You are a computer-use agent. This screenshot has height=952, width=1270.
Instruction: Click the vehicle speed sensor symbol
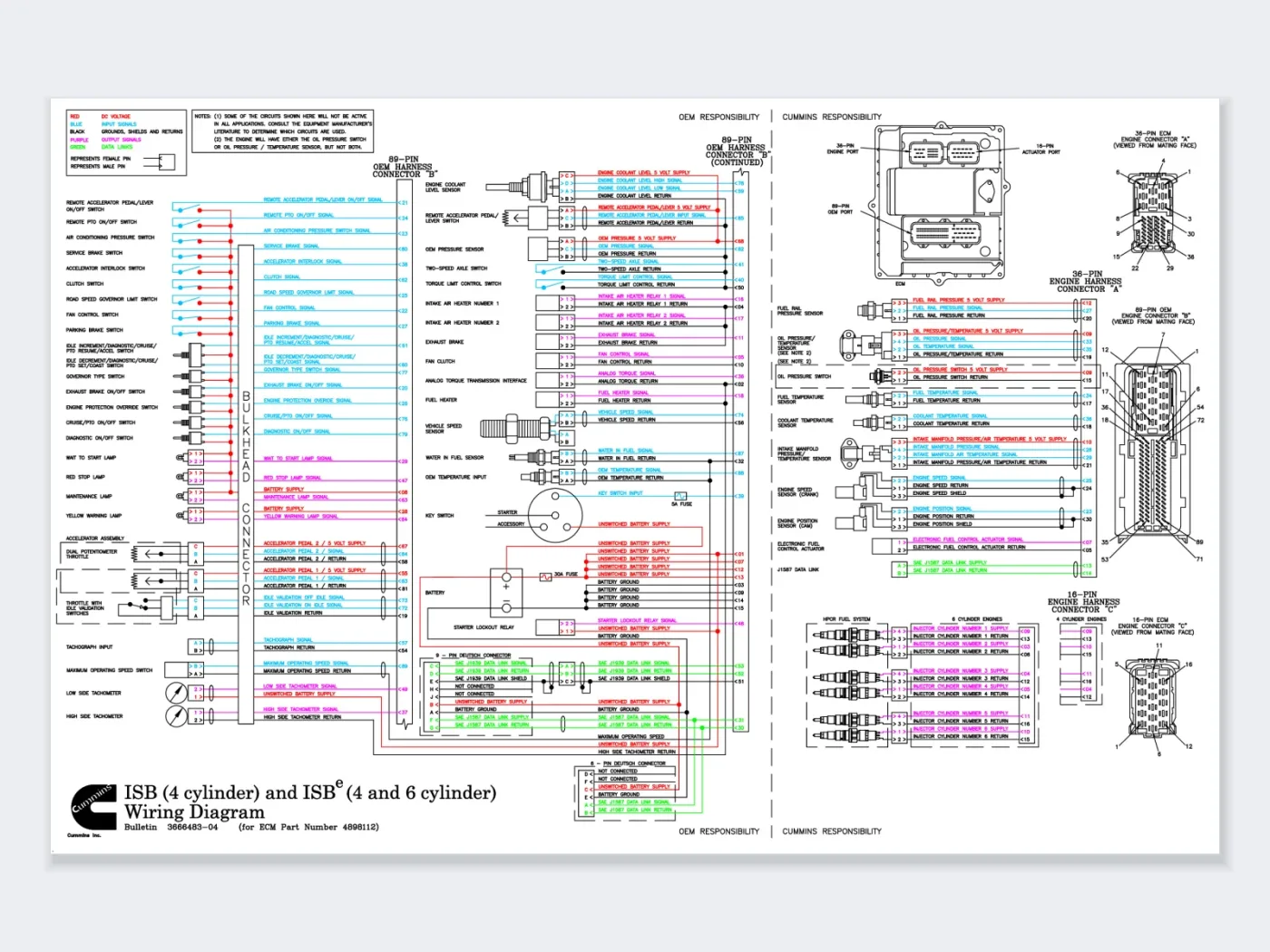point(513,427)
